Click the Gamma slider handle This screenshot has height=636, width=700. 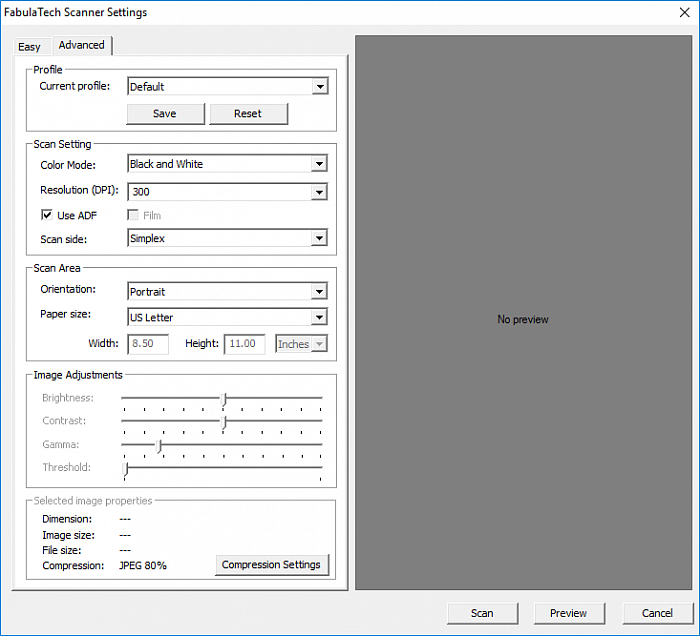click(x=159, y=446)
